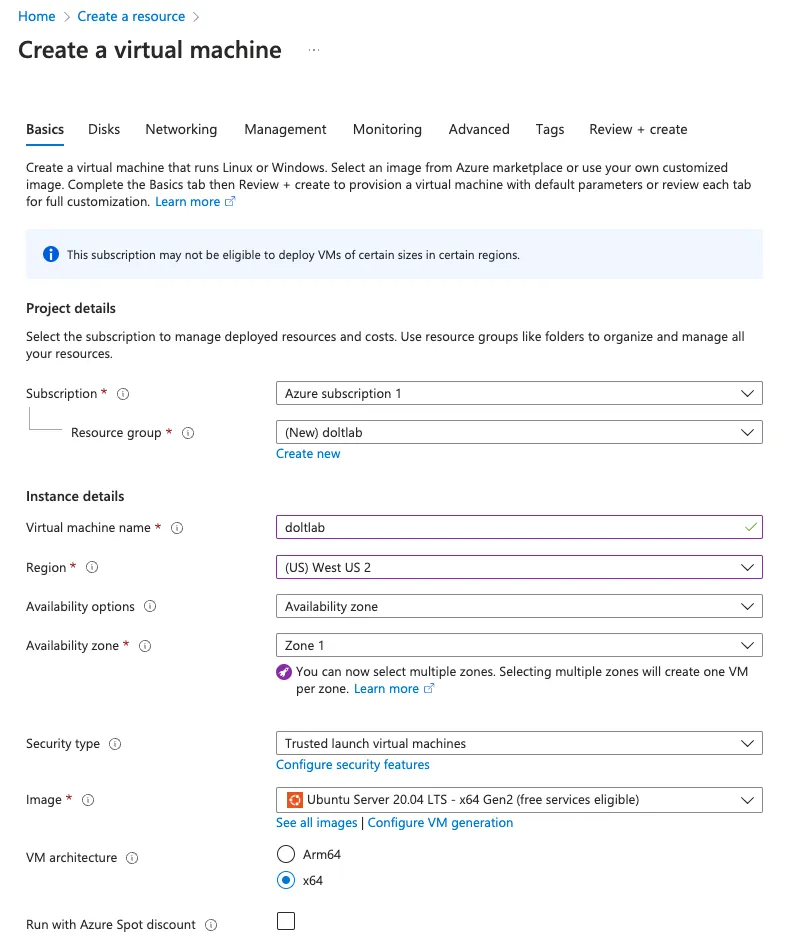Click the Image field info icon

point(87,799)
